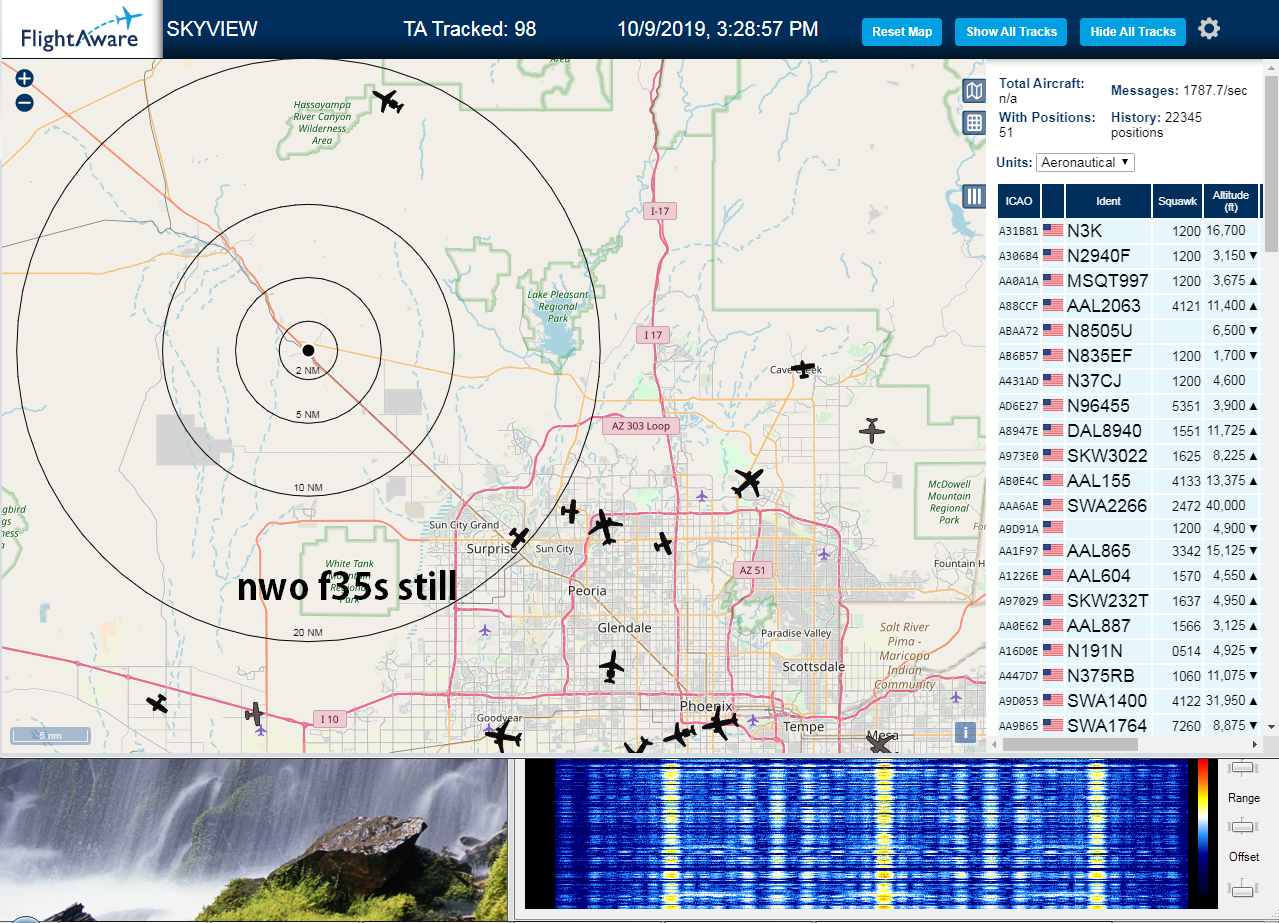Image resolution: width=1279 pixels, height=923 pixels.
Task: Select the gray aircraft beside the I 10 shield
Action: point(255,713)
